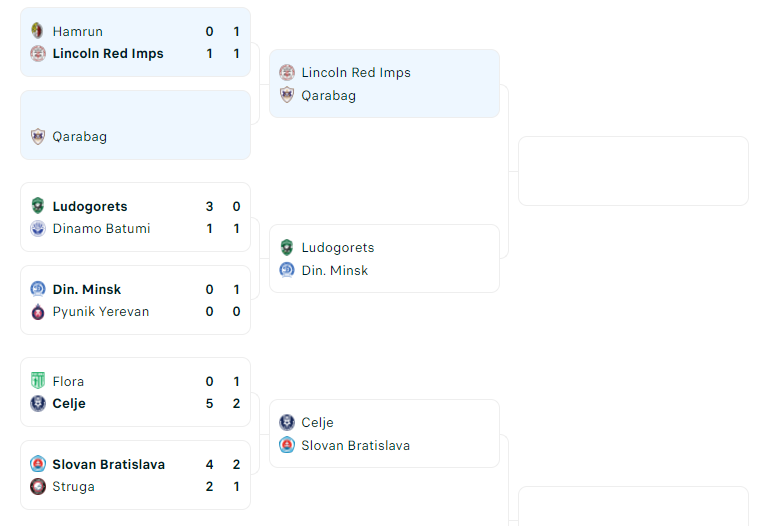
Task: Open Qarabag name in the bye card
Action: coord(80,137)
